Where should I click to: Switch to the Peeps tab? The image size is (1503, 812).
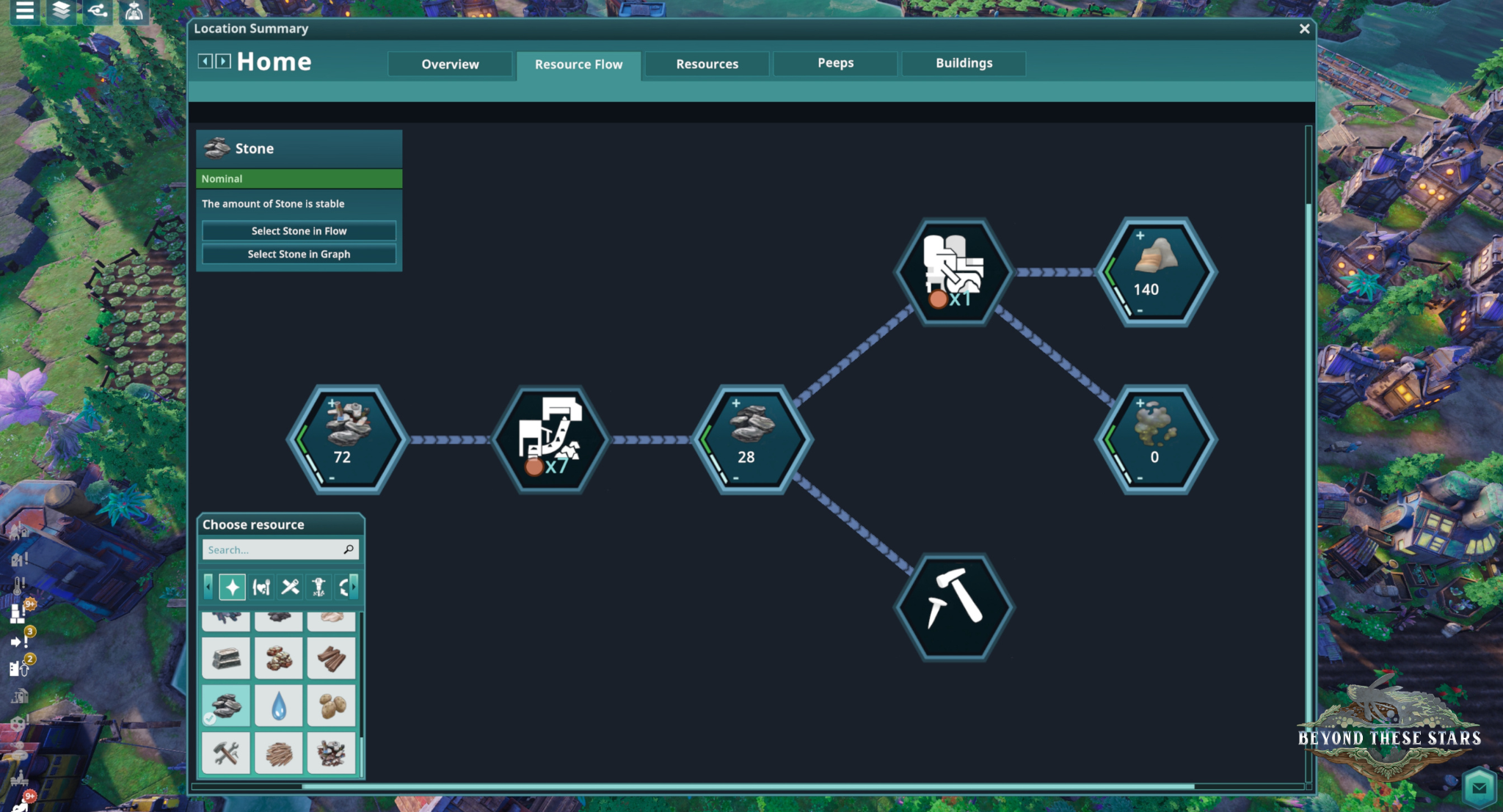point(835,63)
